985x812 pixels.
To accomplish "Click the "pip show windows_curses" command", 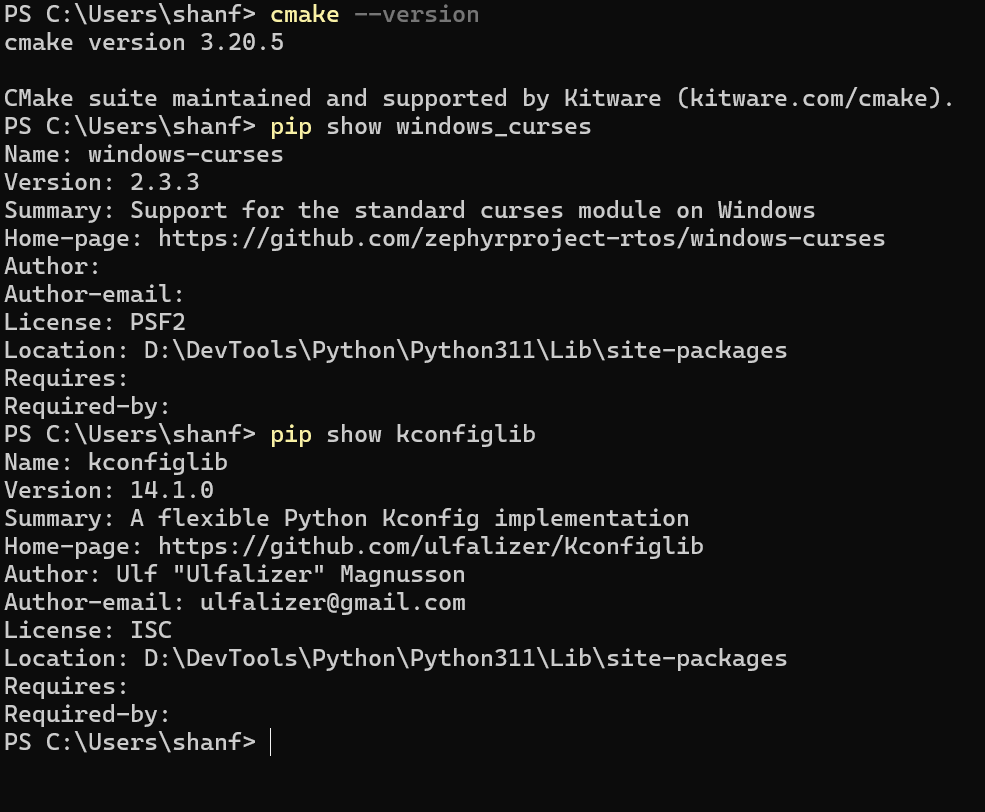I will [430, 126].
